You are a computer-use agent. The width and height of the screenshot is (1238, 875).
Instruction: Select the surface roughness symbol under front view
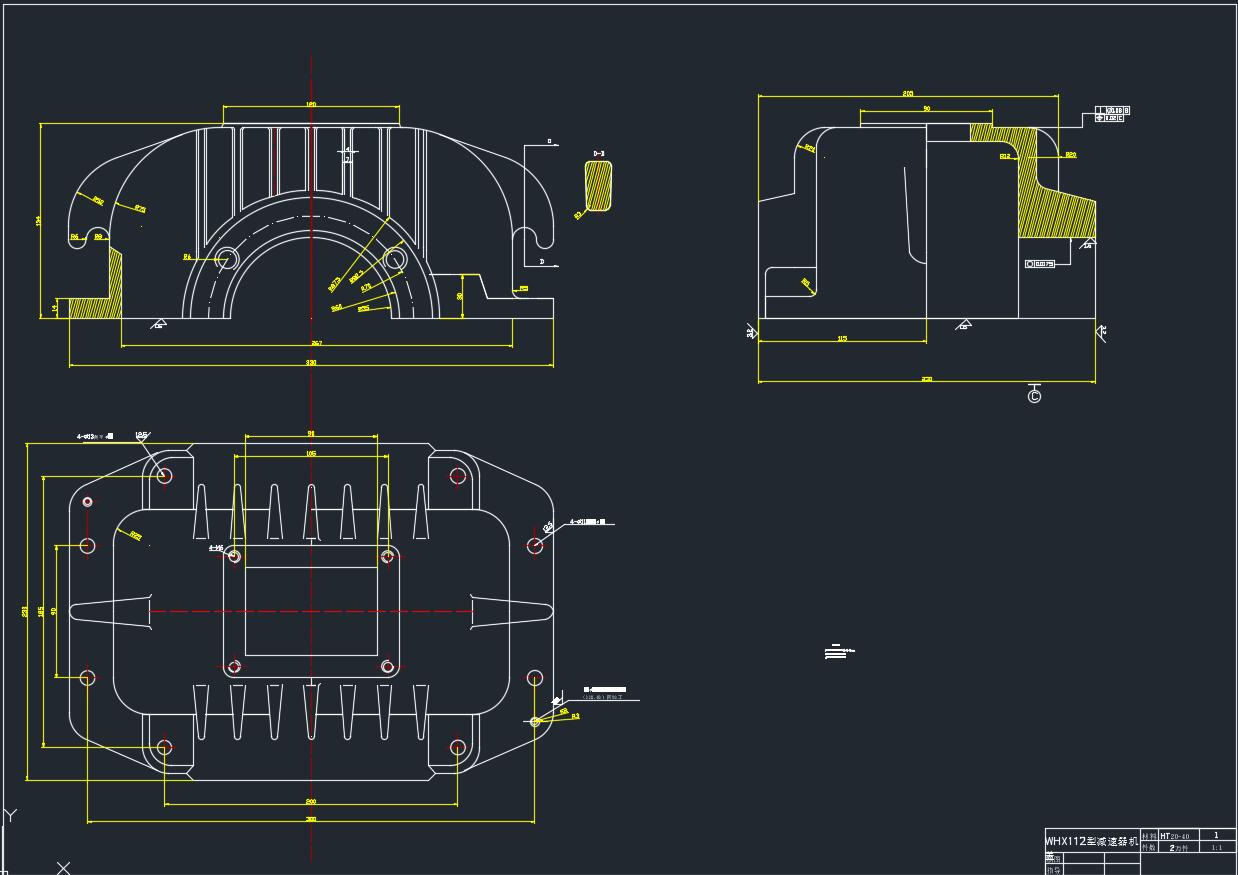(158, 323)
